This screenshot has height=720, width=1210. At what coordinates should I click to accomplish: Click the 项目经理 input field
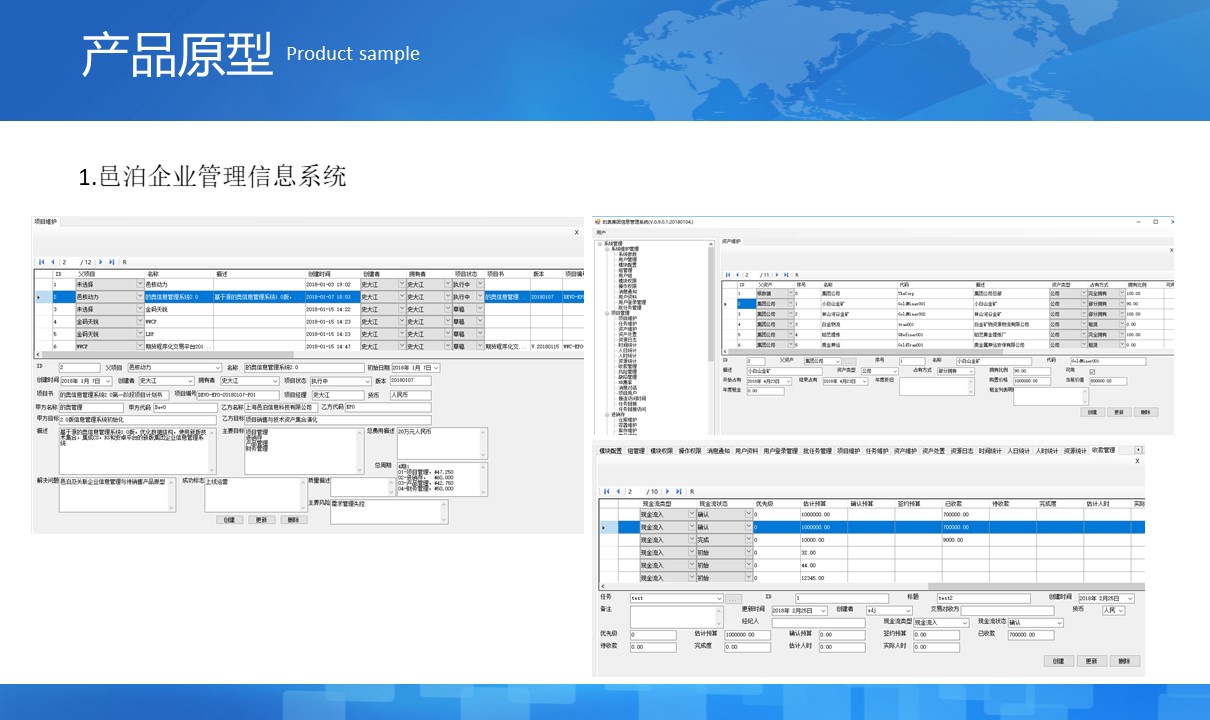[x=338, y=395]
